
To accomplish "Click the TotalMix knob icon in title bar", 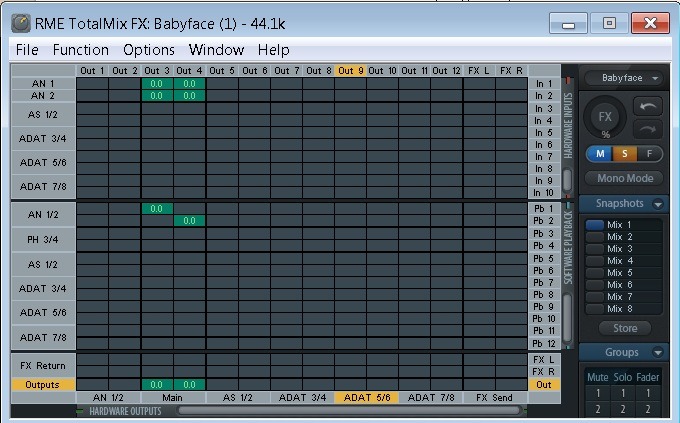I will [21, 23].
